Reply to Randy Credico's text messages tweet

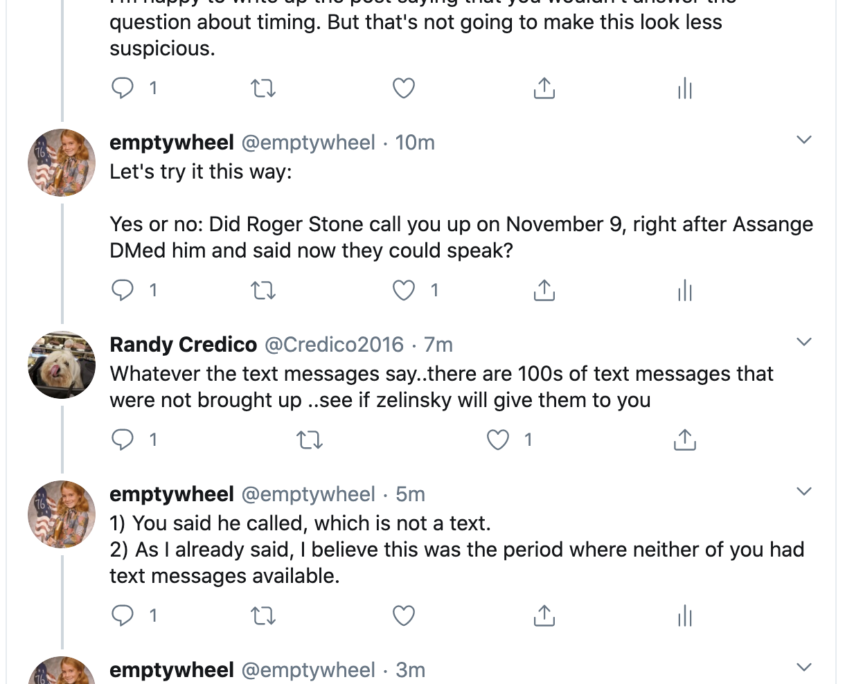[x=122, y=439]
